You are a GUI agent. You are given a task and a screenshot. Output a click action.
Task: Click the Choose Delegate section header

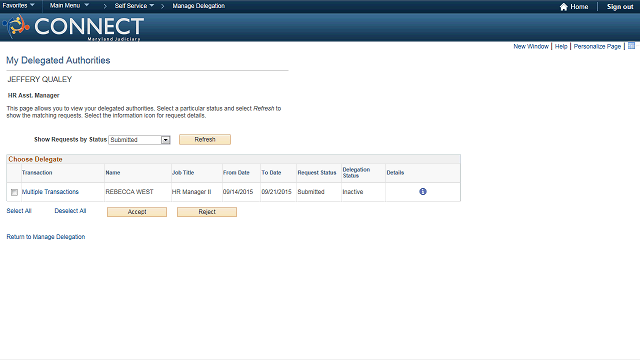(x=36, y=159)
